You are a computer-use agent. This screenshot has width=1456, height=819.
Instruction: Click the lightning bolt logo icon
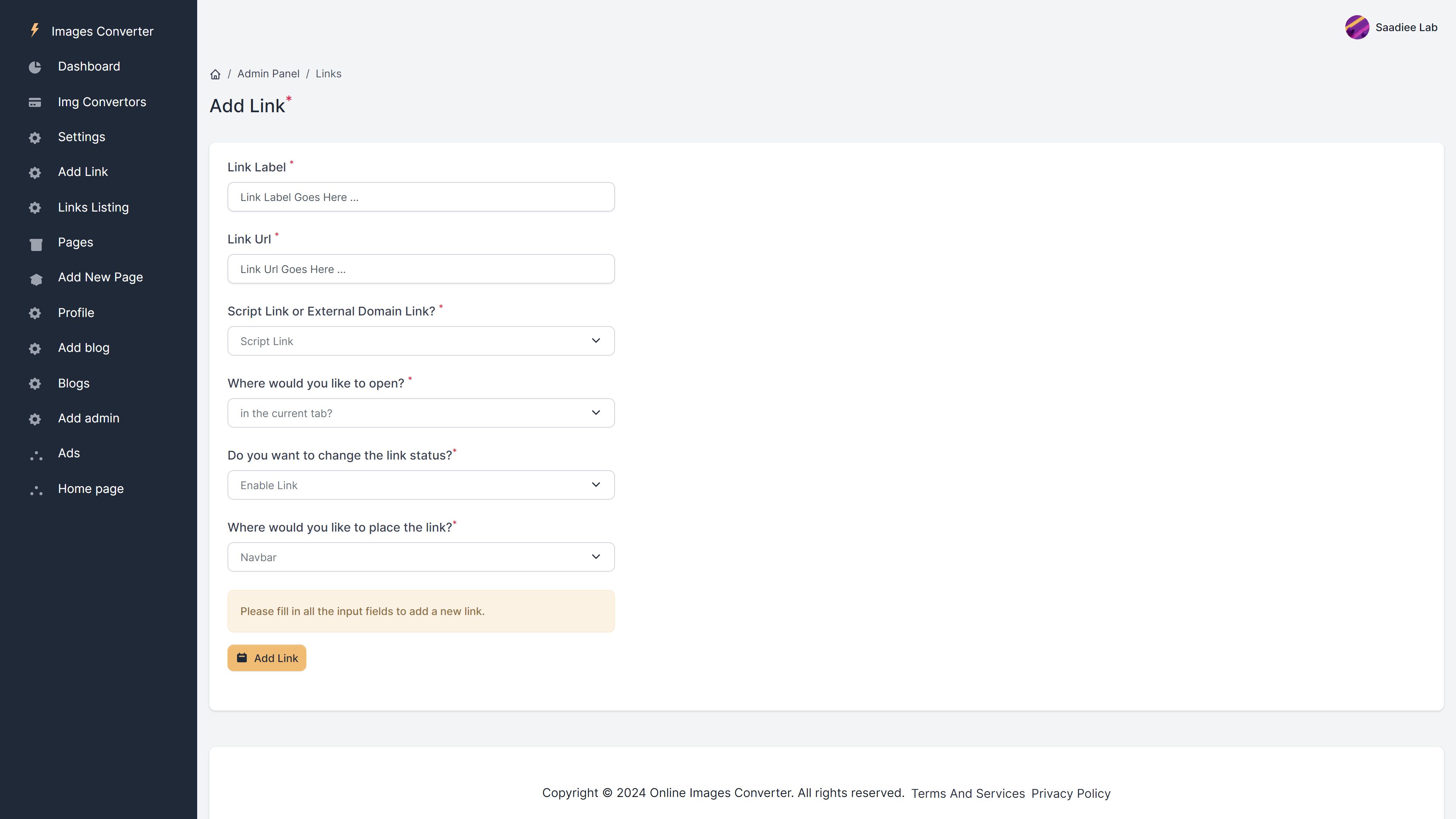35,30
